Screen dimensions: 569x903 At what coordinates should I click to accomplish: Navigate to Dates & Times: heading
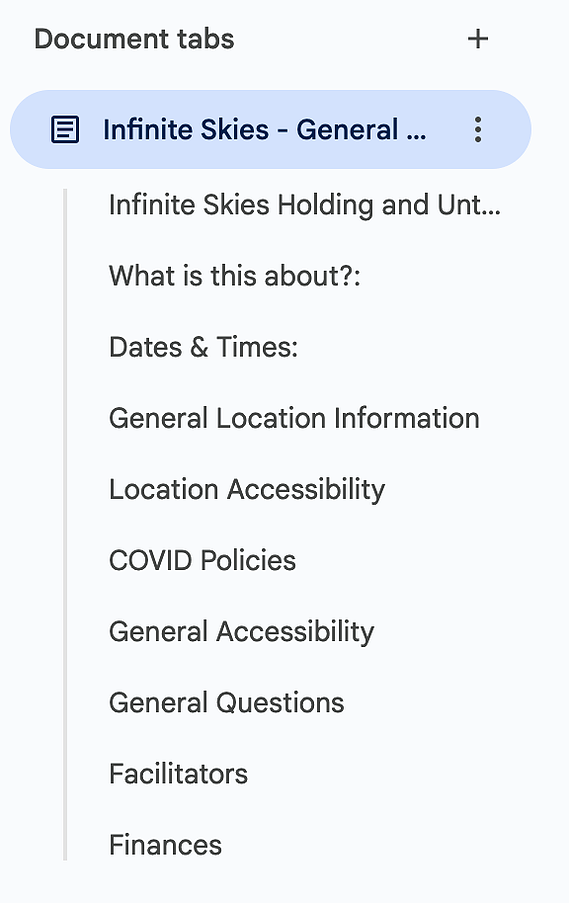pyautogui.click(x=203, y=347)
